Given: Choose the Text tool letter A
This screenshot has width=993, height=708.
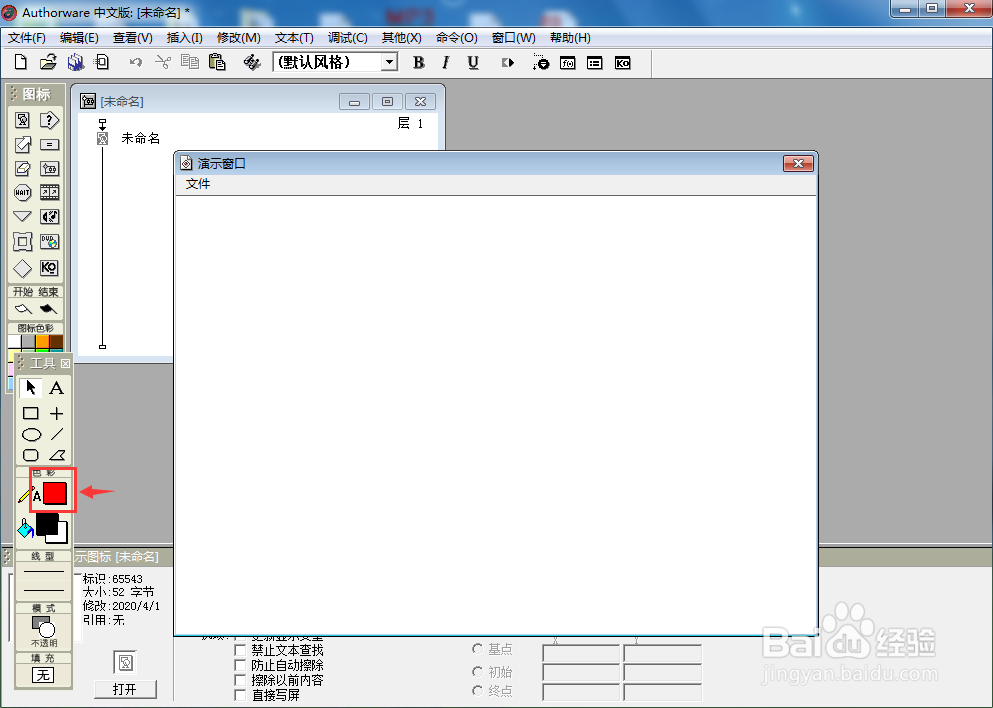Looking at the screenshot, I should [x=56, y=388].
